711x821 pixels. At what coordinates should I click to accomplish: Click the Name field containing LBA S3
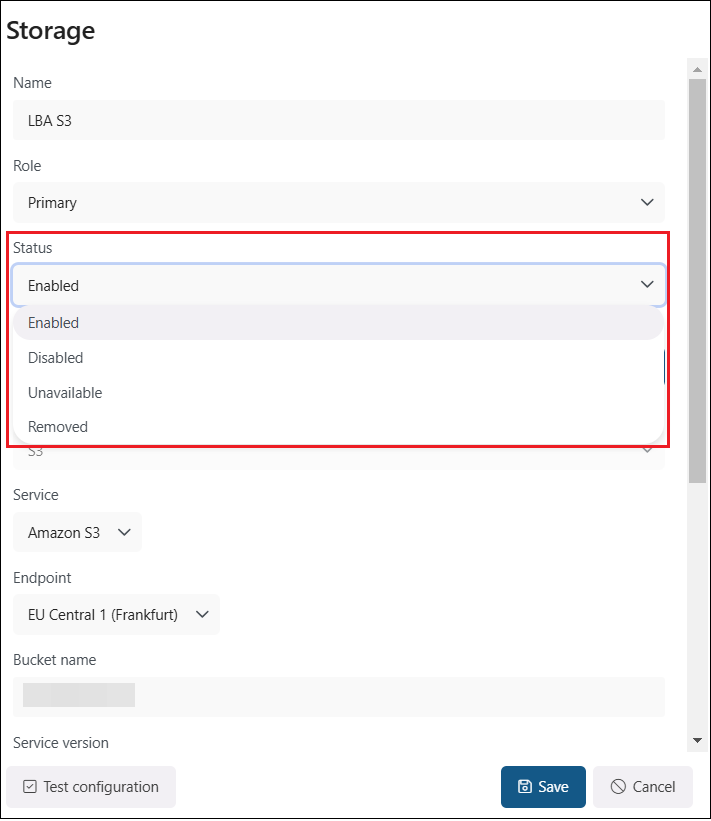(338, 120)
